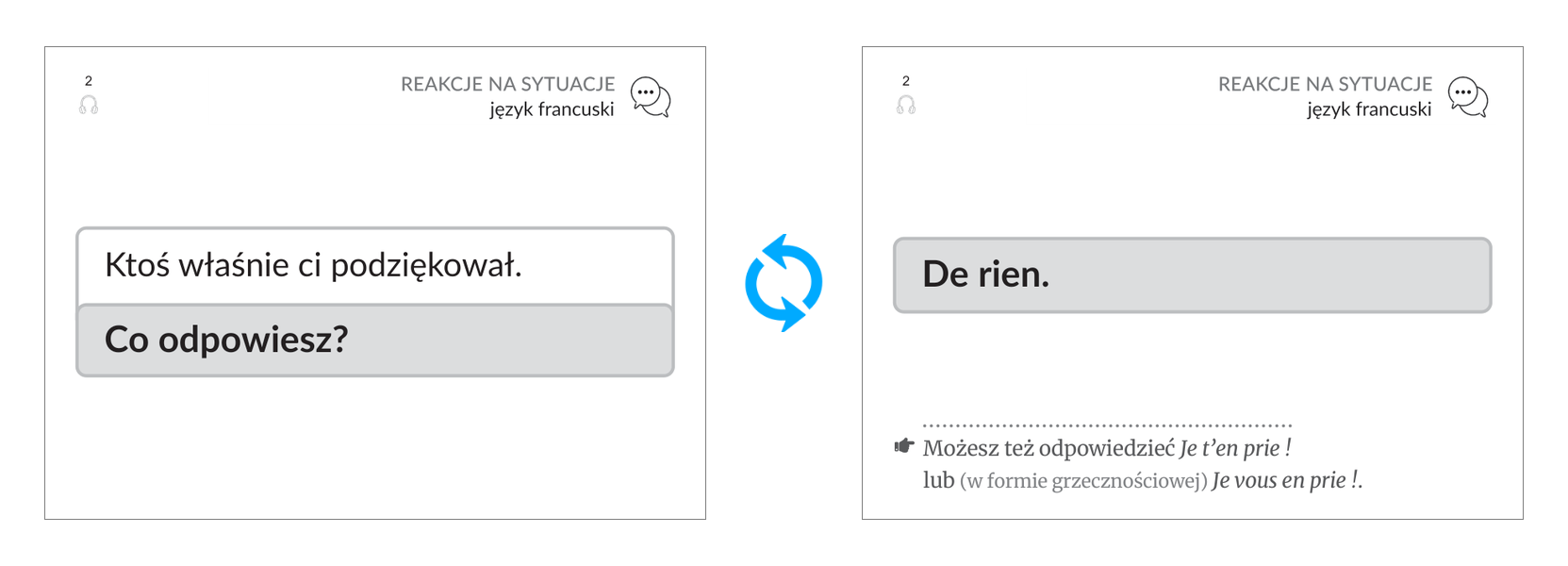The width and height of the screenshot is (1568, 566).
Task: Click card number 2 on left card
Action: tap(89, 81)
